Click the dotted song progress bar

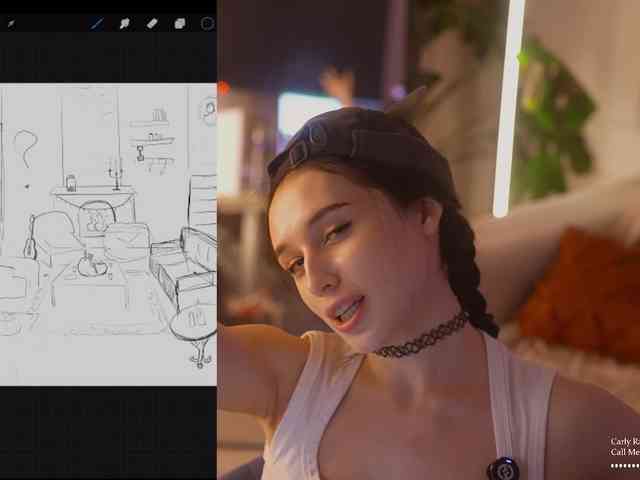click(625, 466)
